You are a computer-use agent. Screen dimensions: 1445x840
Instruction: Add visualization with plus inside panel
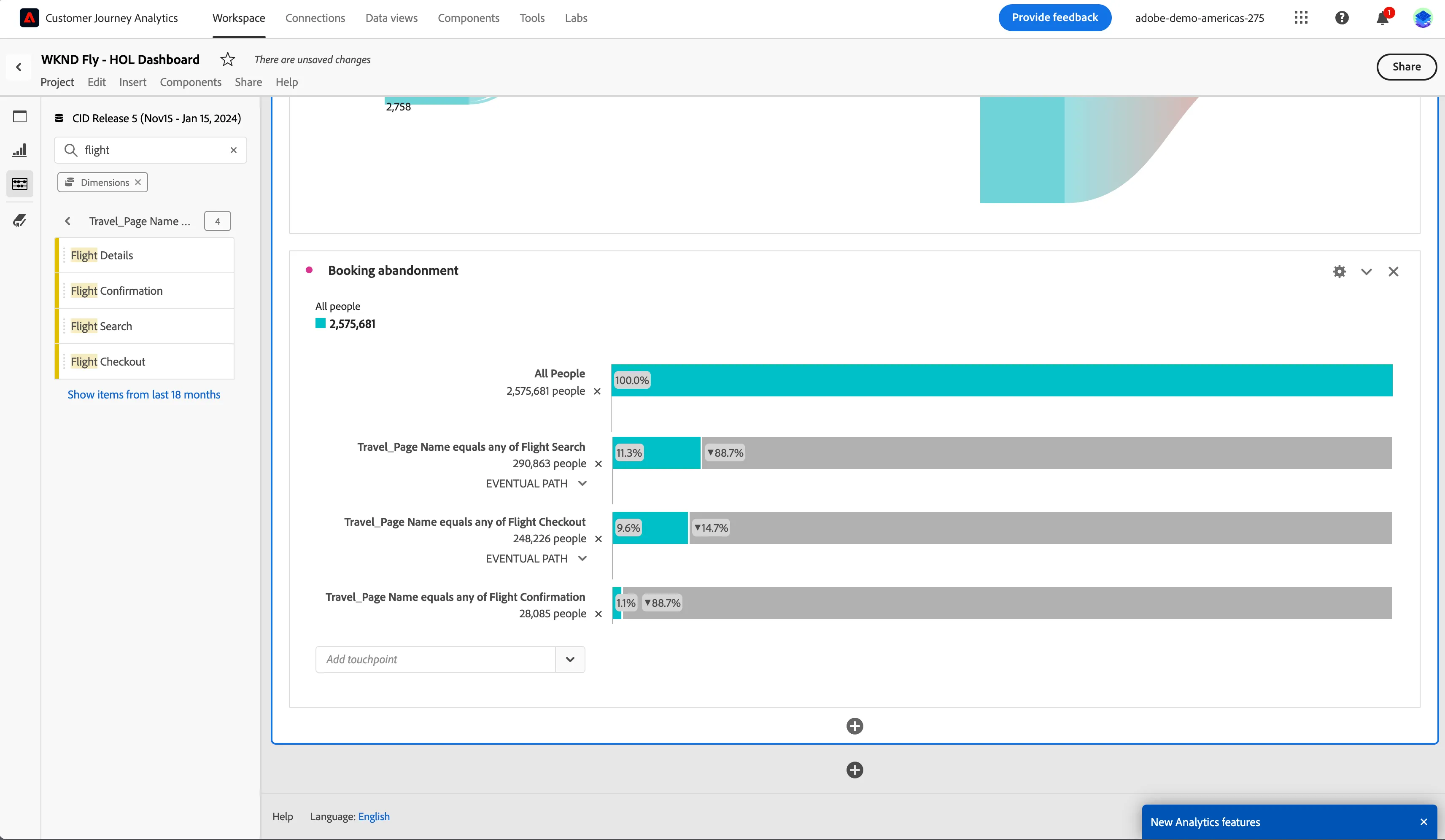click(855, 727)
